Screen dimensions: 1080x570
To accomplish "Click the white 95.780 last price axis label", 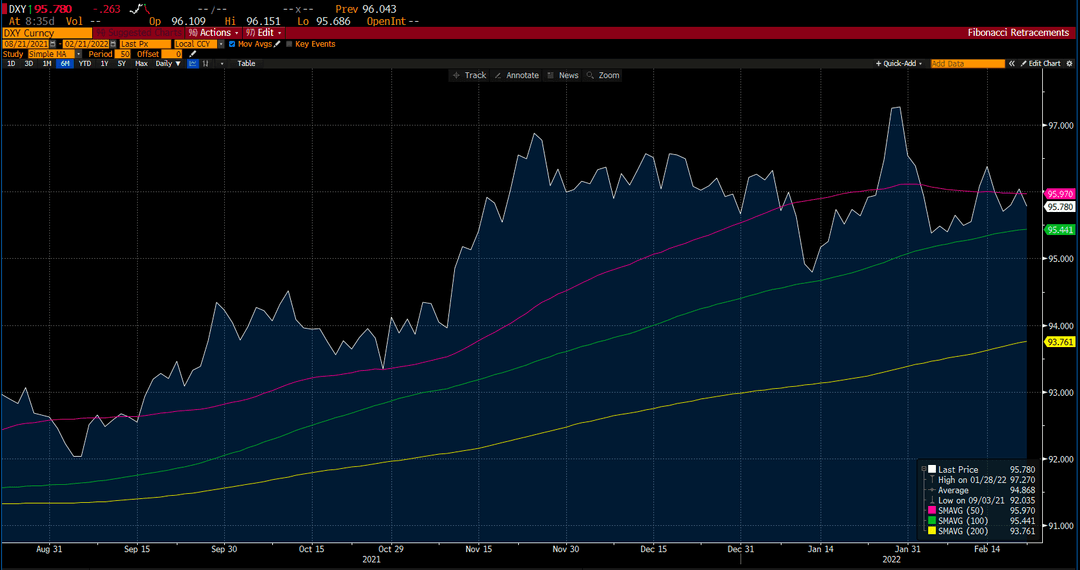I will 1060,206.
